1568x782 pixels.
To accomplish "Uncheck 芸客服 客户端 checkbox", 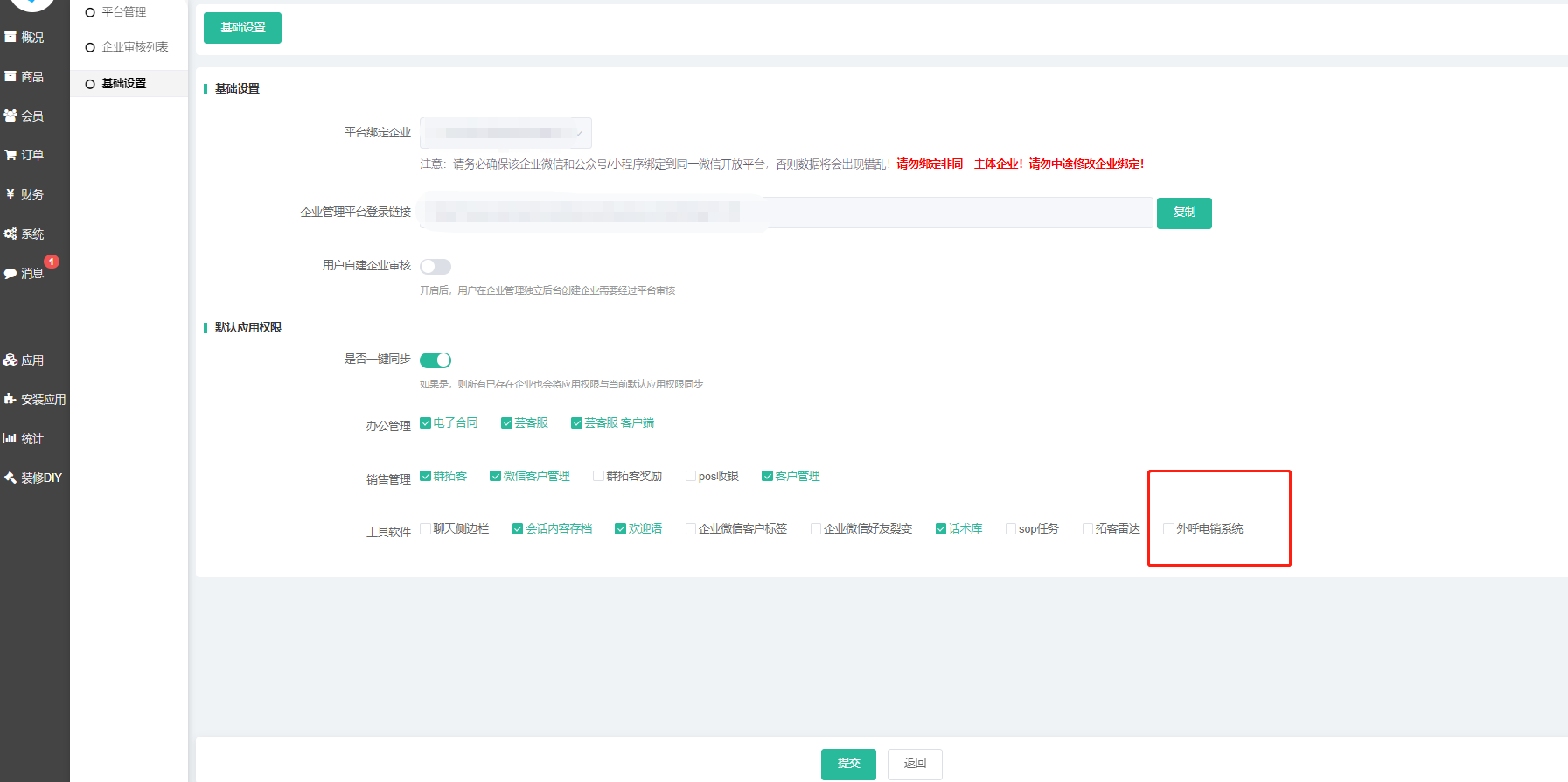I will click(577, 423).
